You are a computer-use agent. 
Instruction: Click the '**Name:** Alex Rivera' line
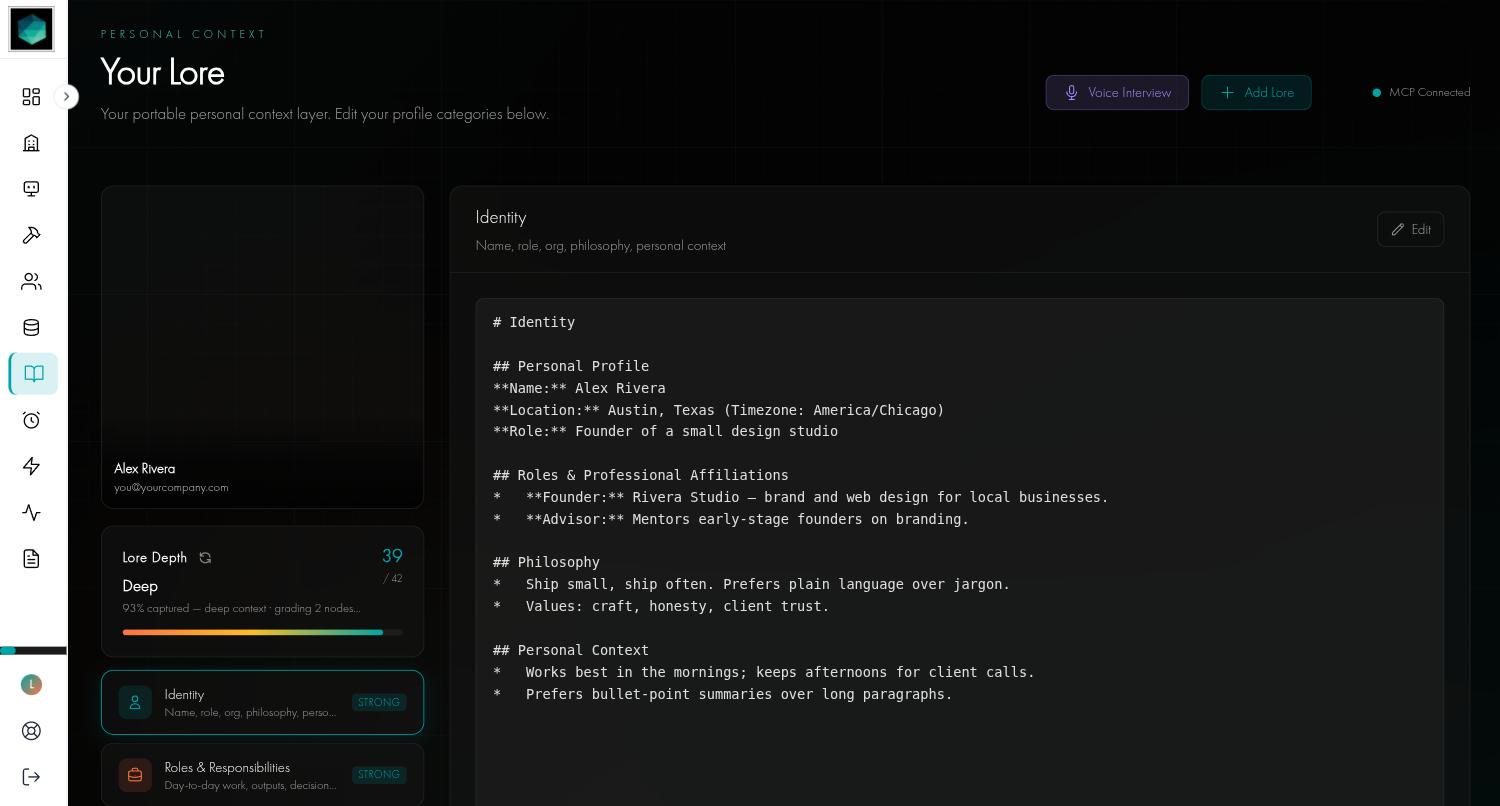(579, 388)
